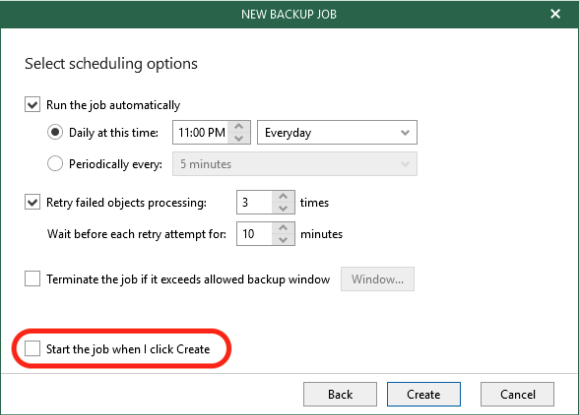Uncheck Run the job automatically
The width and height of the screenshot is (579, 415).
click(x=32, y=104)
